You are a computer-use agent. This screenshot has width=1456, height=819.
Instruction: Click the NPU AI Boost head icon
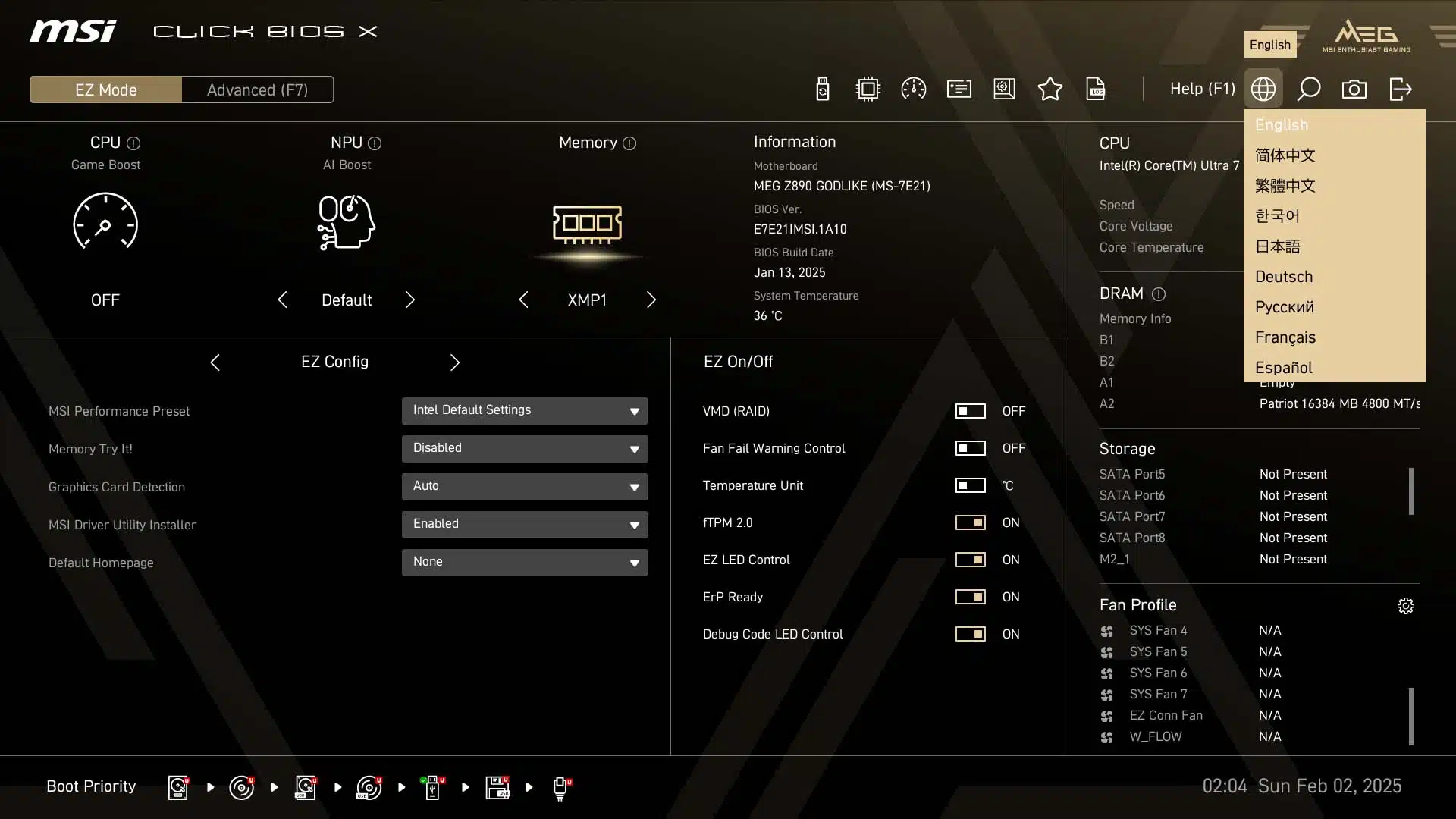click(x=347, y=222)
